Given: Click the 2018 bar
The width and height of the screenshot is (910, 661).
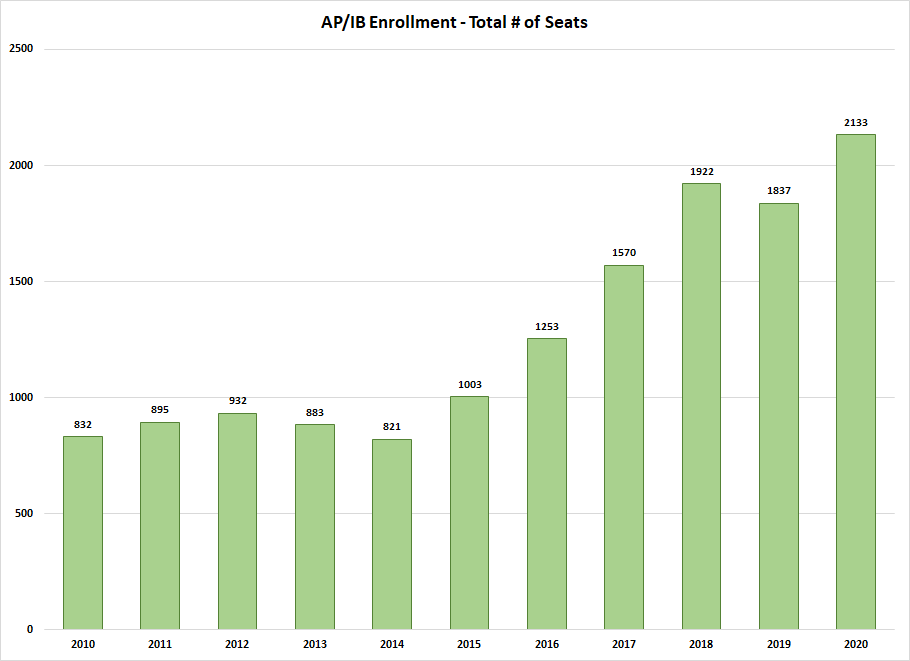Looking at the screenshot, I should point(702,406).
